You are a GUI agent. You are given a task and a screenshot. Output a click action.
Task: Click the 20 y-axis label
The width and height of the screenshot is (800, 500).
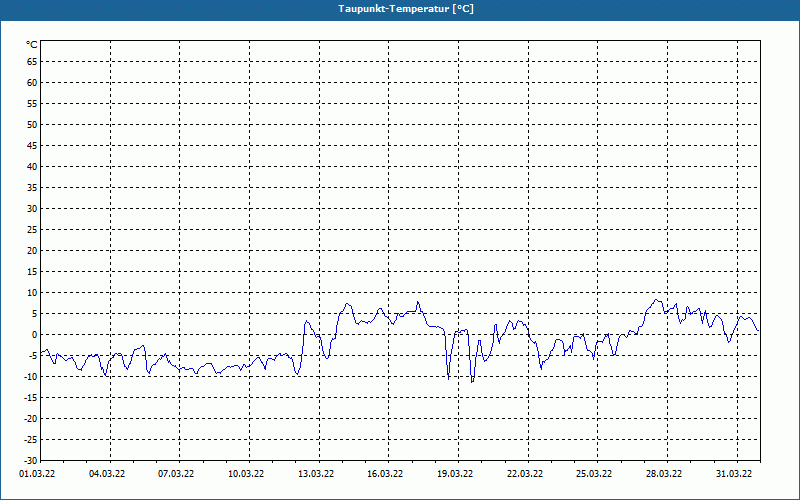pos(32,251)
